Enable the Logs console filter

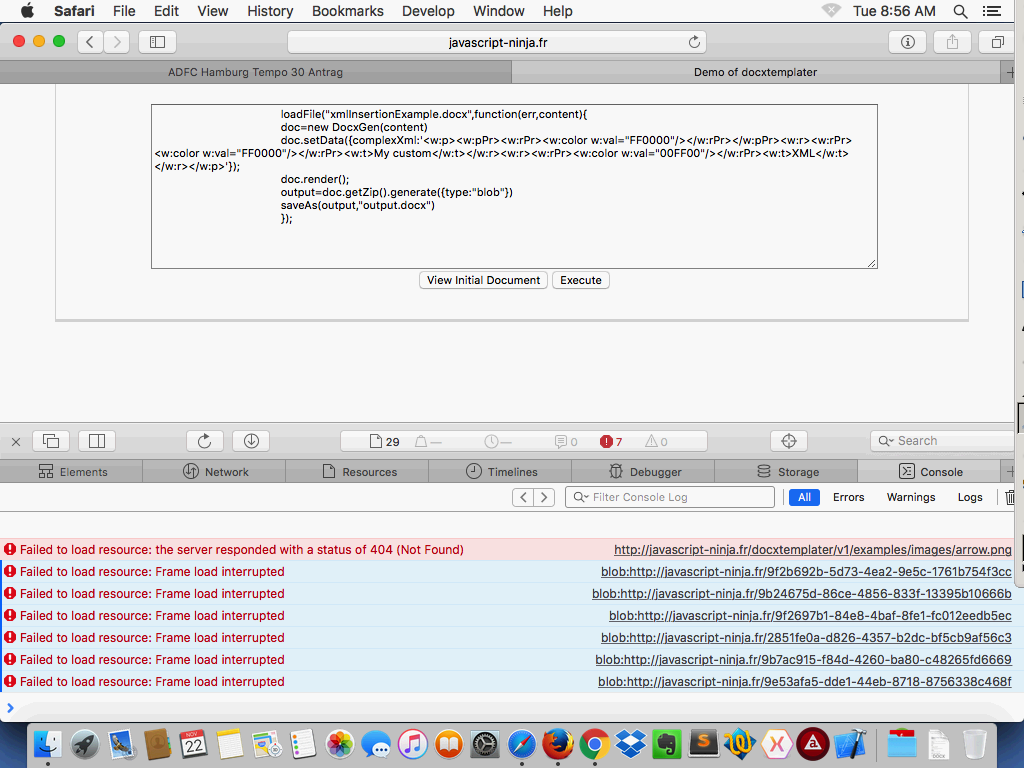pyautogui.click(x=969, y=496)
